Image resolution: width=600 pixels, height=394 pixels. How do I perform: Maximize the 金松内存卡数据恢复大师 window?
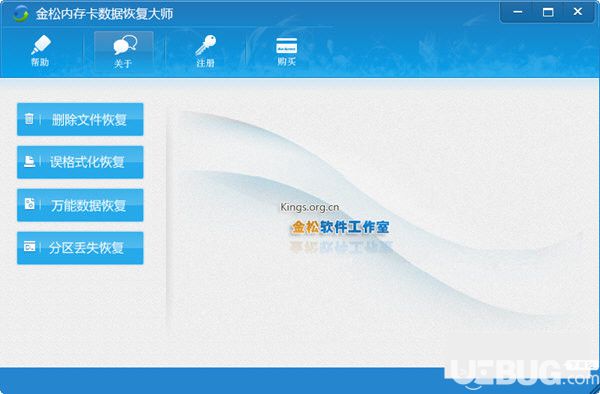548,12
